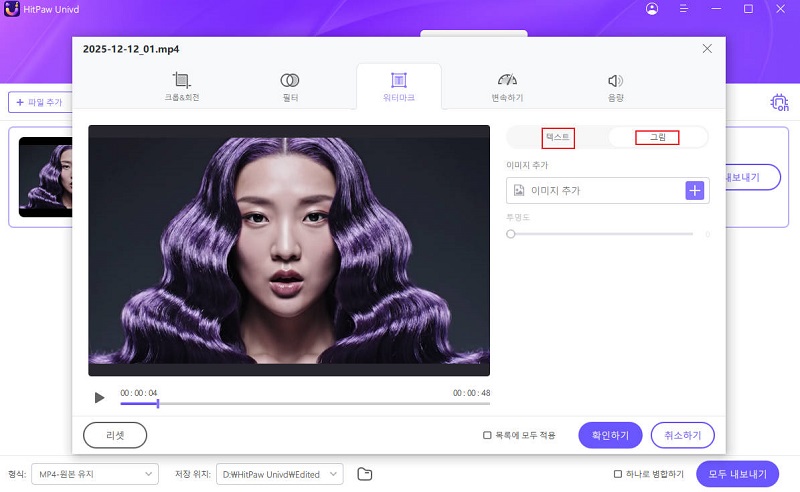Open the output folder icon
800x492 pixels.
click(365, 474)
